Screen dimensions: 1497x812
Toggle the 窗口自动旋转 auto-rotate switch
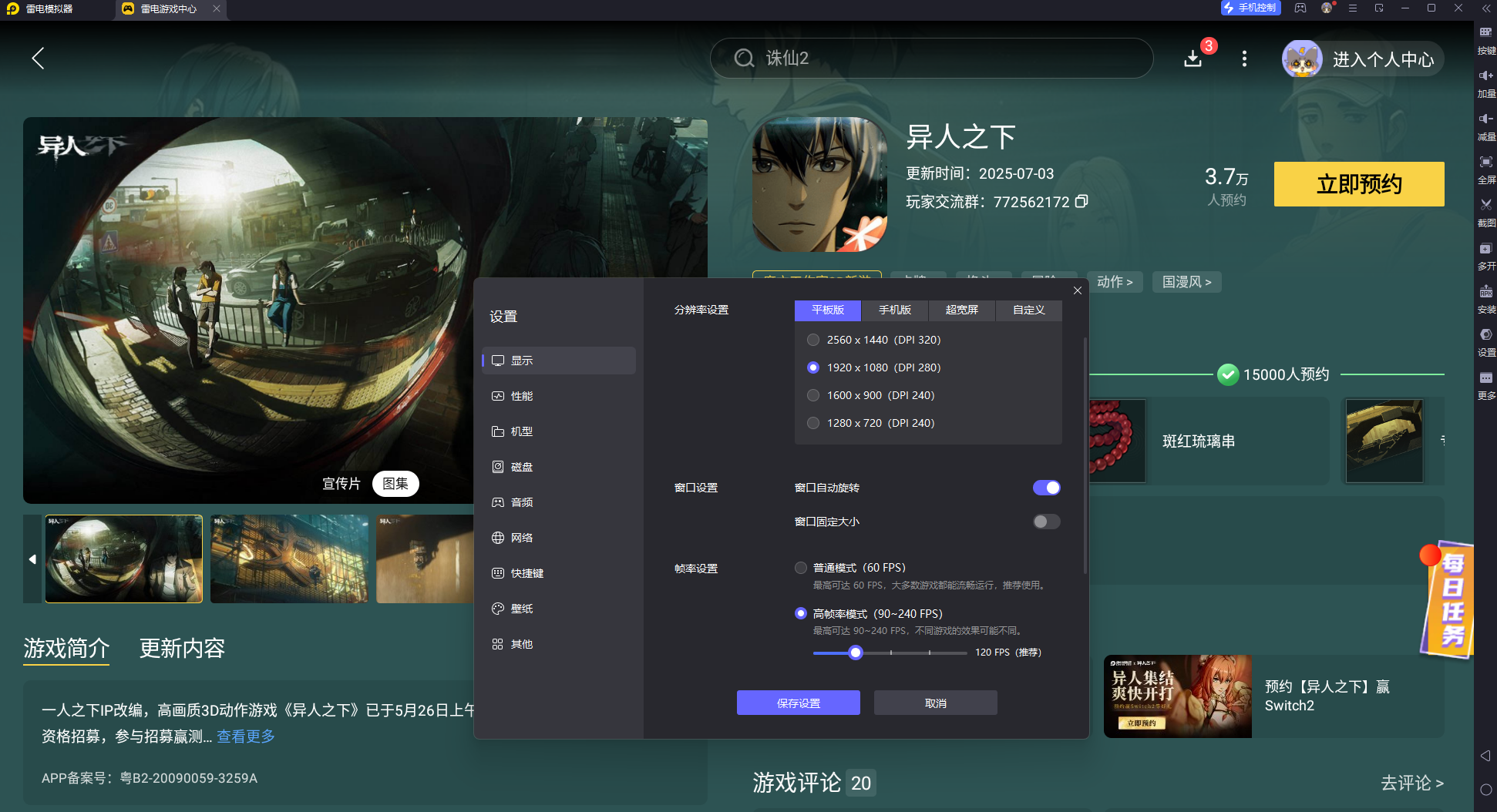(x=1047, y=488)
